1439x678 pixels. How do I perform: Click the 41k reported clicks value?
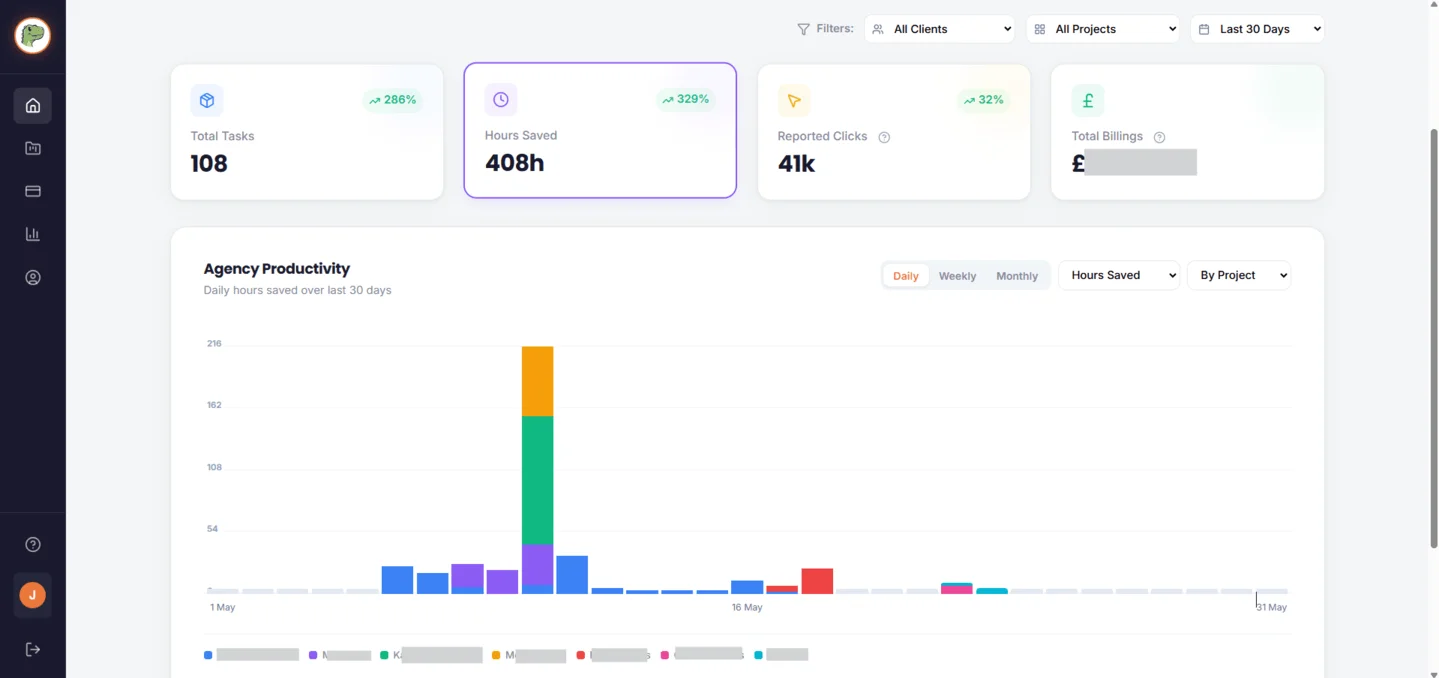click(x=796, y=163)
